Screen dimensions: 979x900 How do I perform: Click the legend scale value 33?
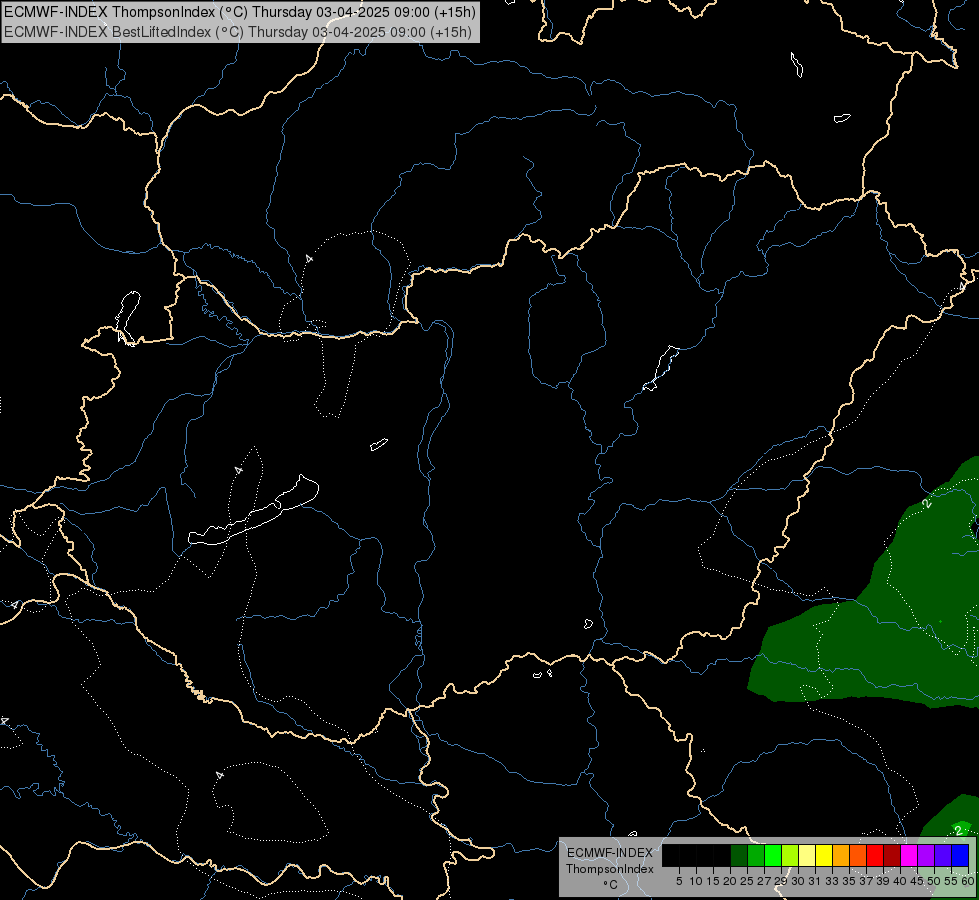point(832,881)
